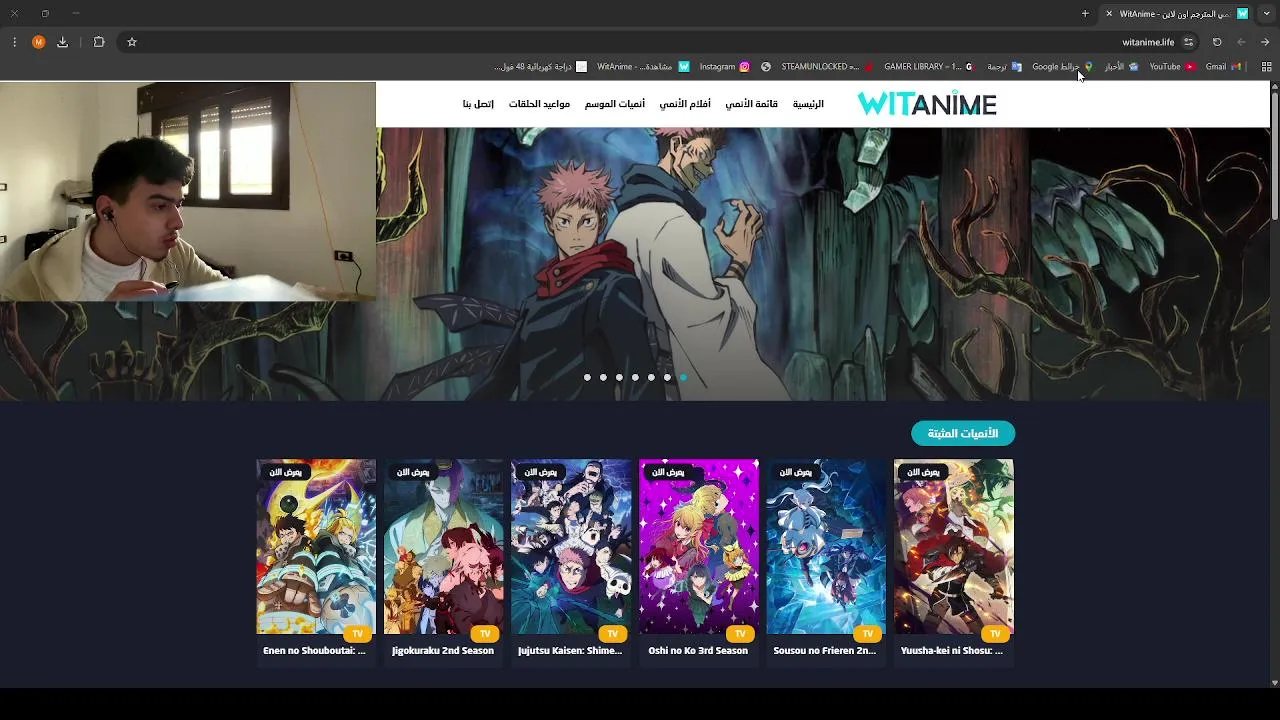Click the Jigokuraku 2nd Season title link
The image size is (1280, 720).
(x=443, y=651)
